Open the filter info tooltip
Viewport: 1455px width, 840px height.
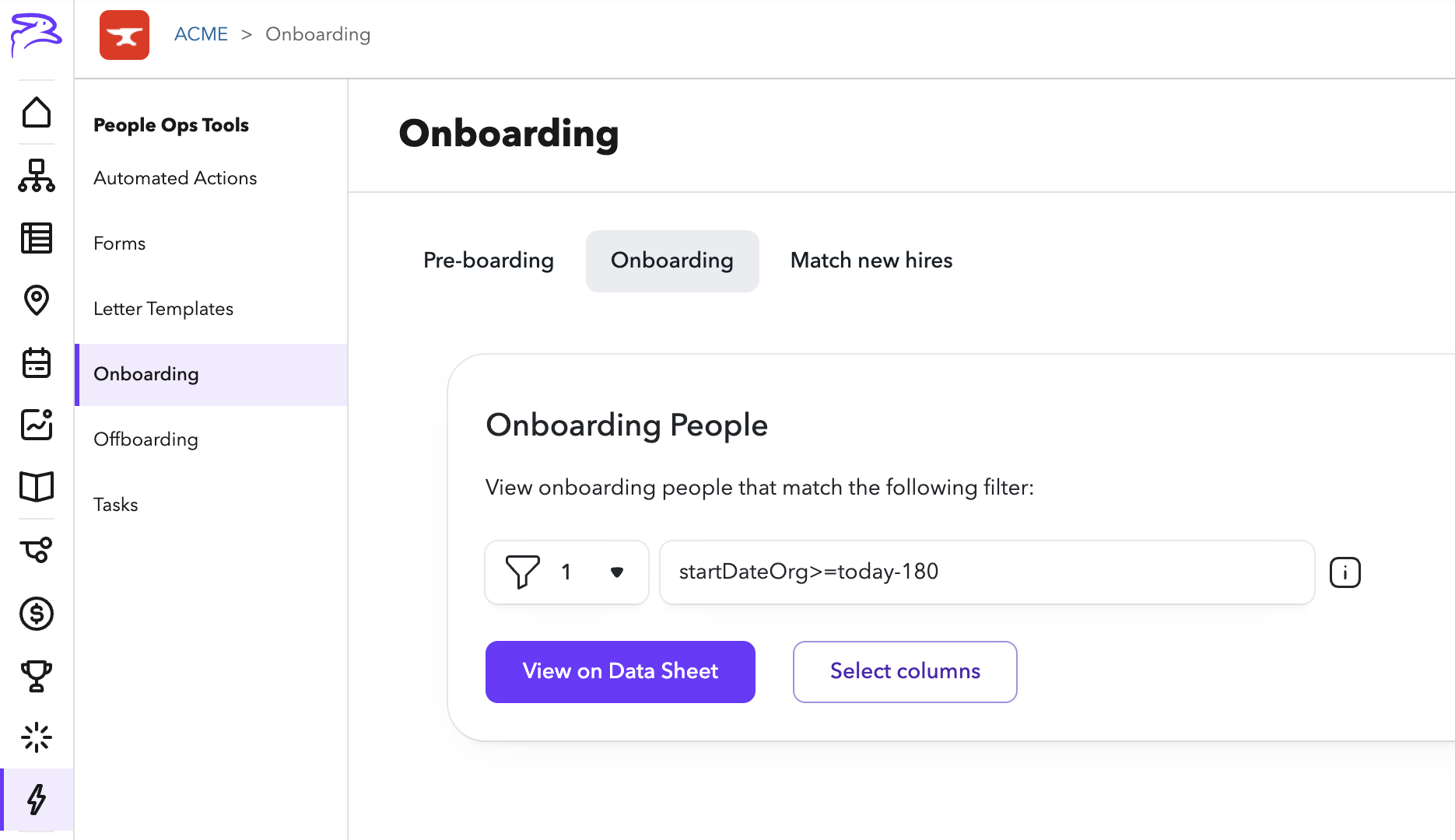[1345, 572]
